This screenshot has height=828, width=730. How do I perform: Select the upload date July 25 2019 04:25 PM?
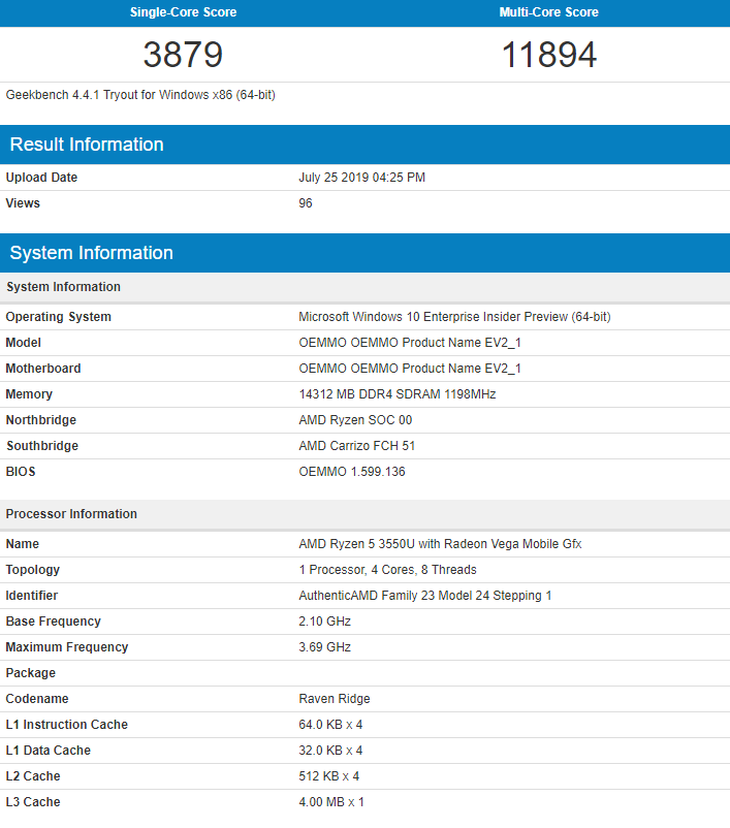362,177
